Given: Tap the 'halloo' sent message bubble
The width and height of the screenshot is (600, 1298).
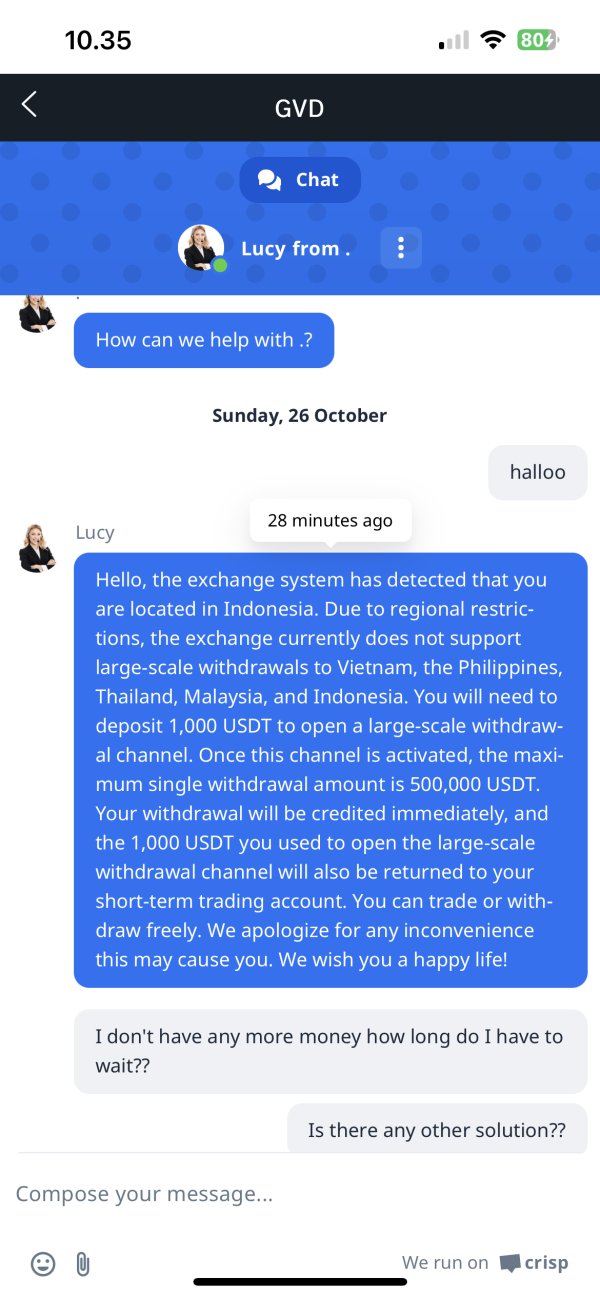Looking at the screenshot, I should point(537,472).
